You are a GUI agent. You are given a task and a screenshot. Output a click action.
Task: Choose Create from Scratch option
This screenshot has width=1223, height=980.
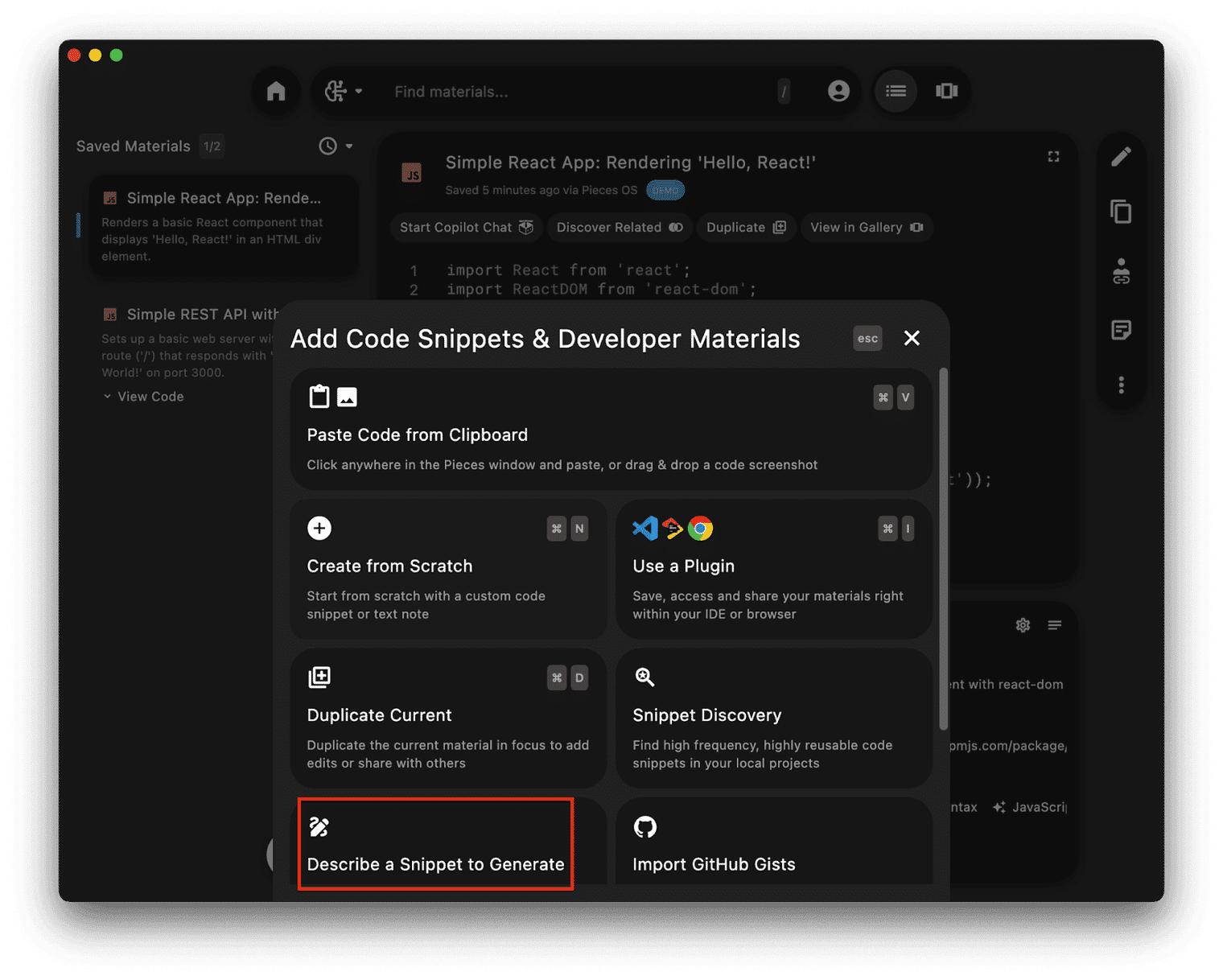(448, 569)
